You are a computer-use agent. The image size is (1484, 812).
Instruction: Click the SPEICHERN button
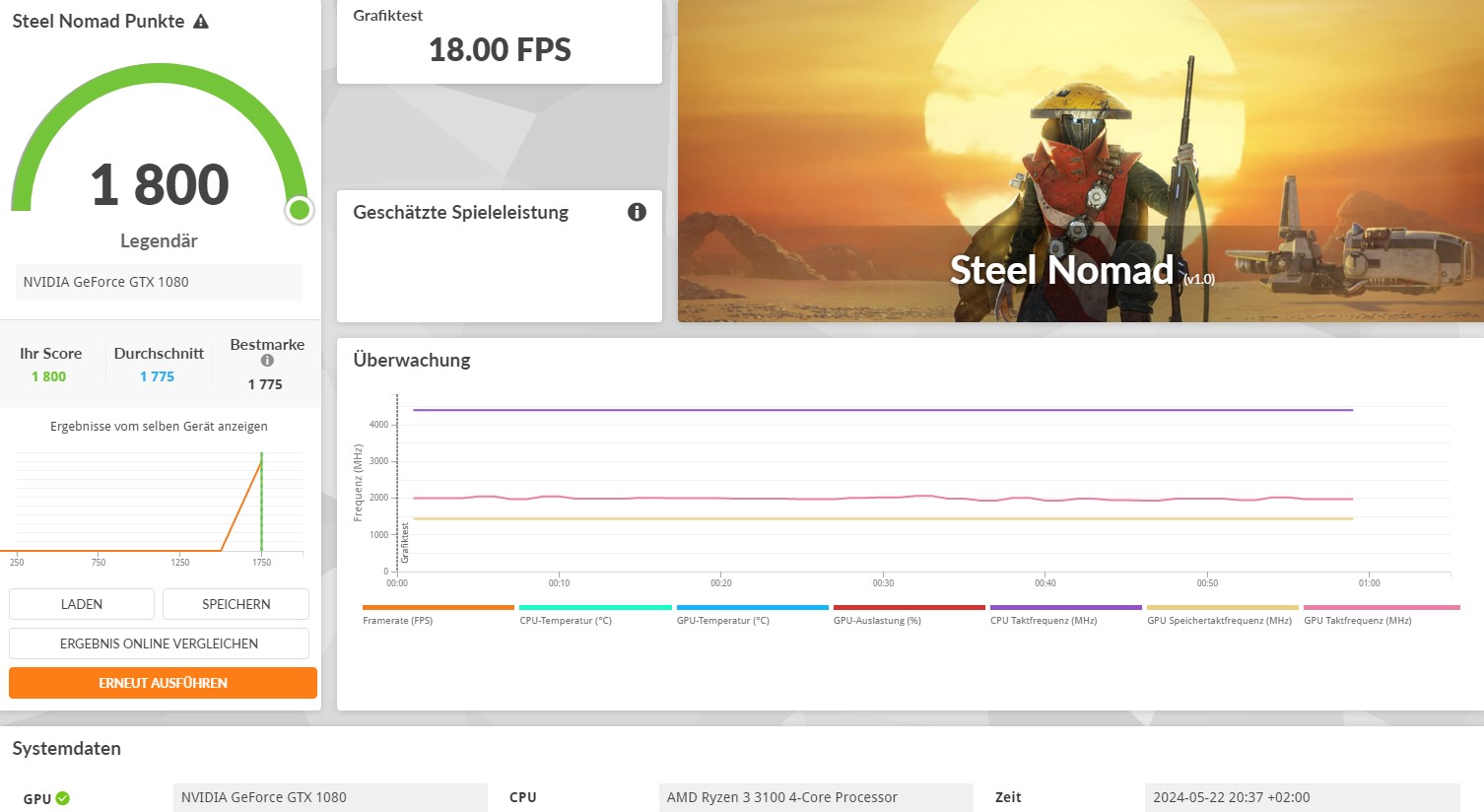(x=236, y=604)
